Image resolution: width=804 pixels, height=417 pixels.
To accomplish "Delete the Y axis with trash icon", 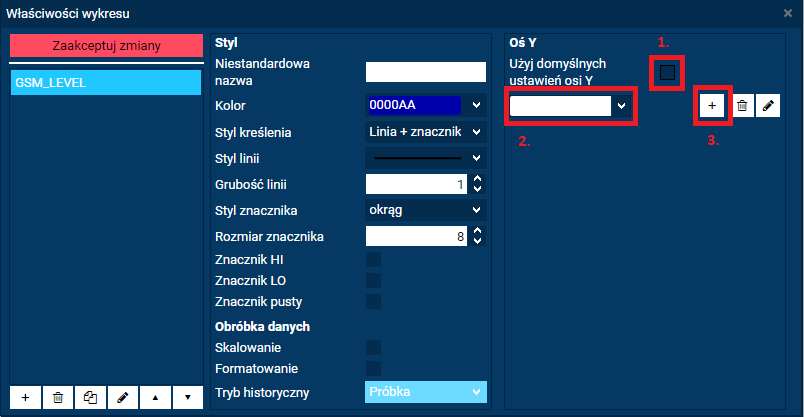I will 741,105.
